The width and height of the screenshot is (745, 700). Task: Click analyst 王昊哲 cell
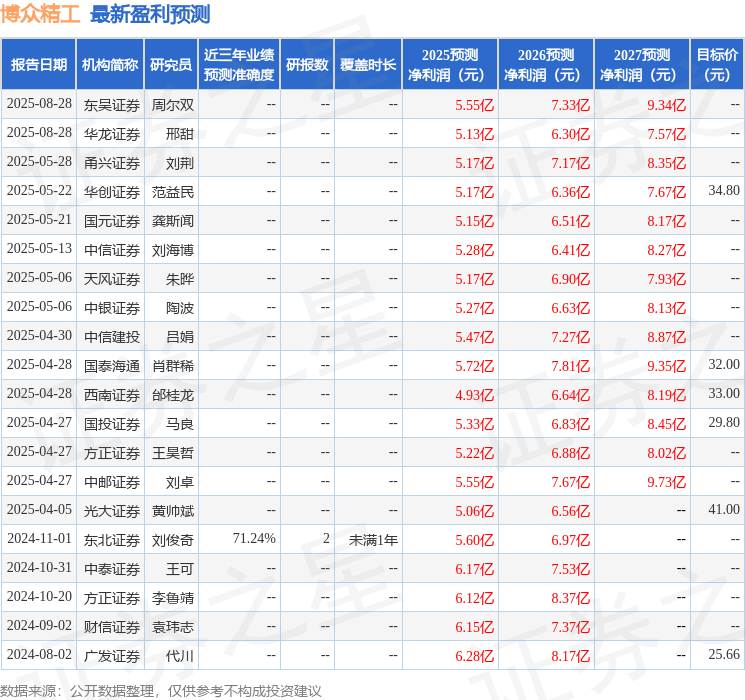(x=172, y=453)
